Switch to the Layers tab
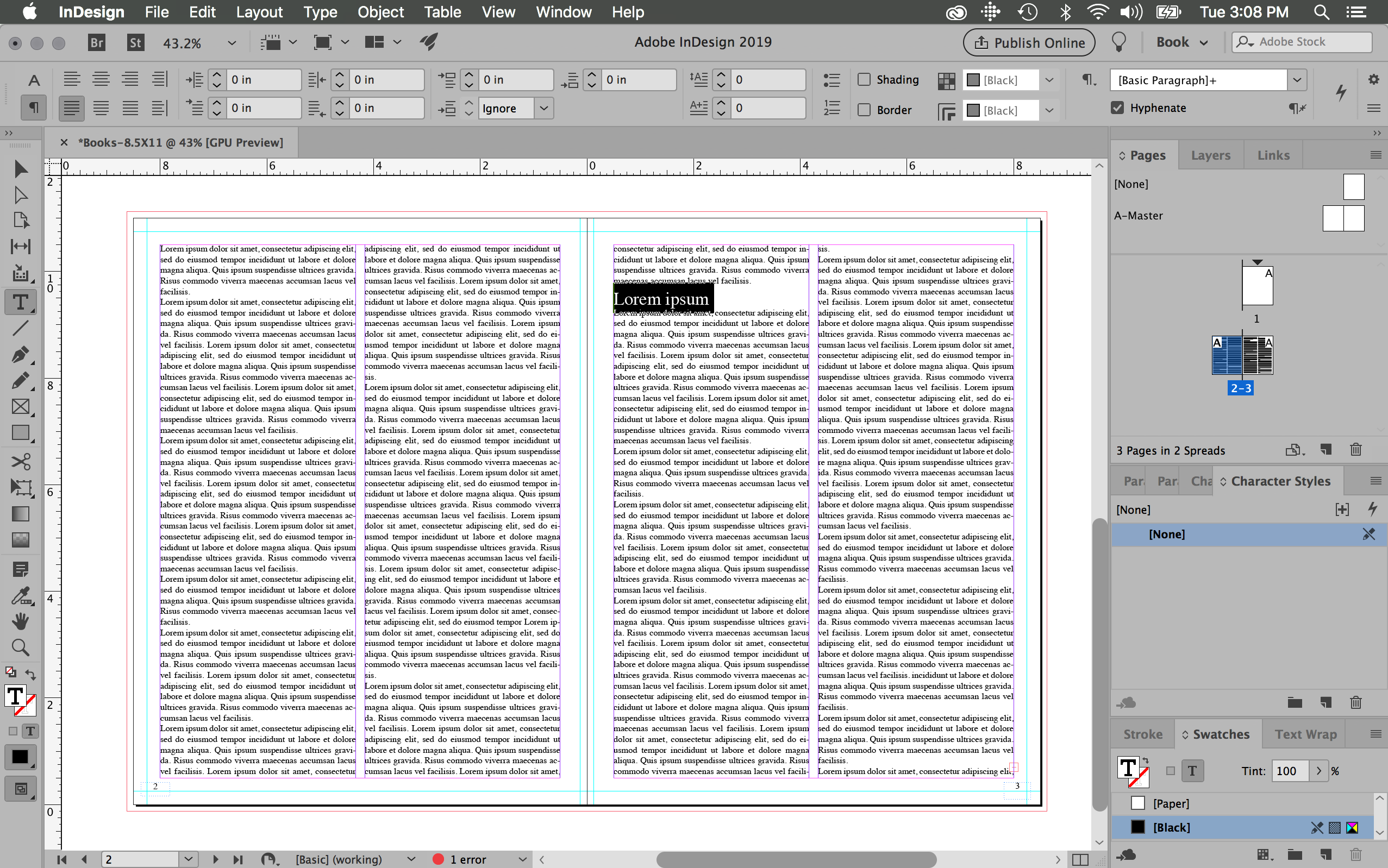 click(x=1210, y=155)
